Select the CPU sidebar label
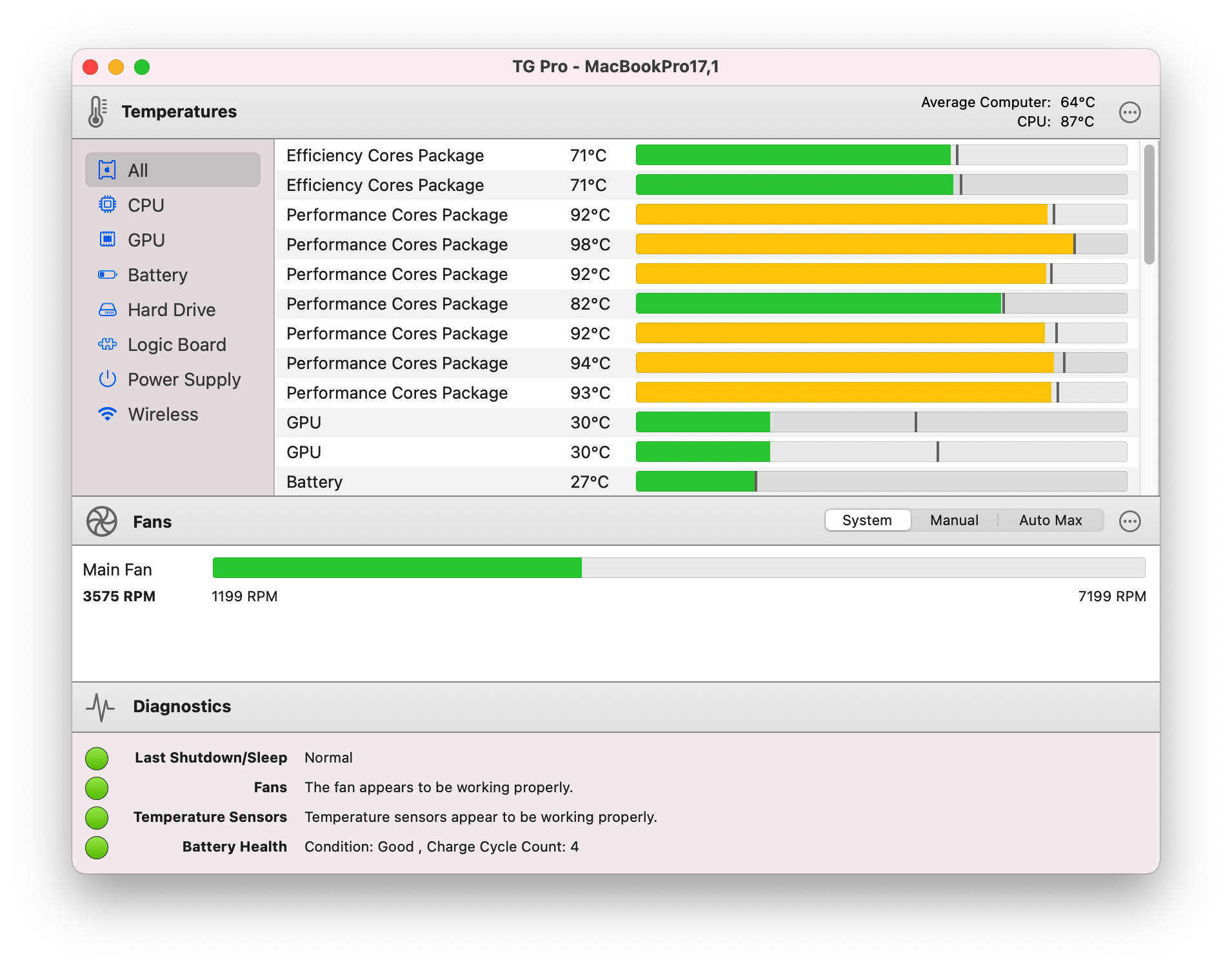This screenshot has width=1232, height=969. 146,205
